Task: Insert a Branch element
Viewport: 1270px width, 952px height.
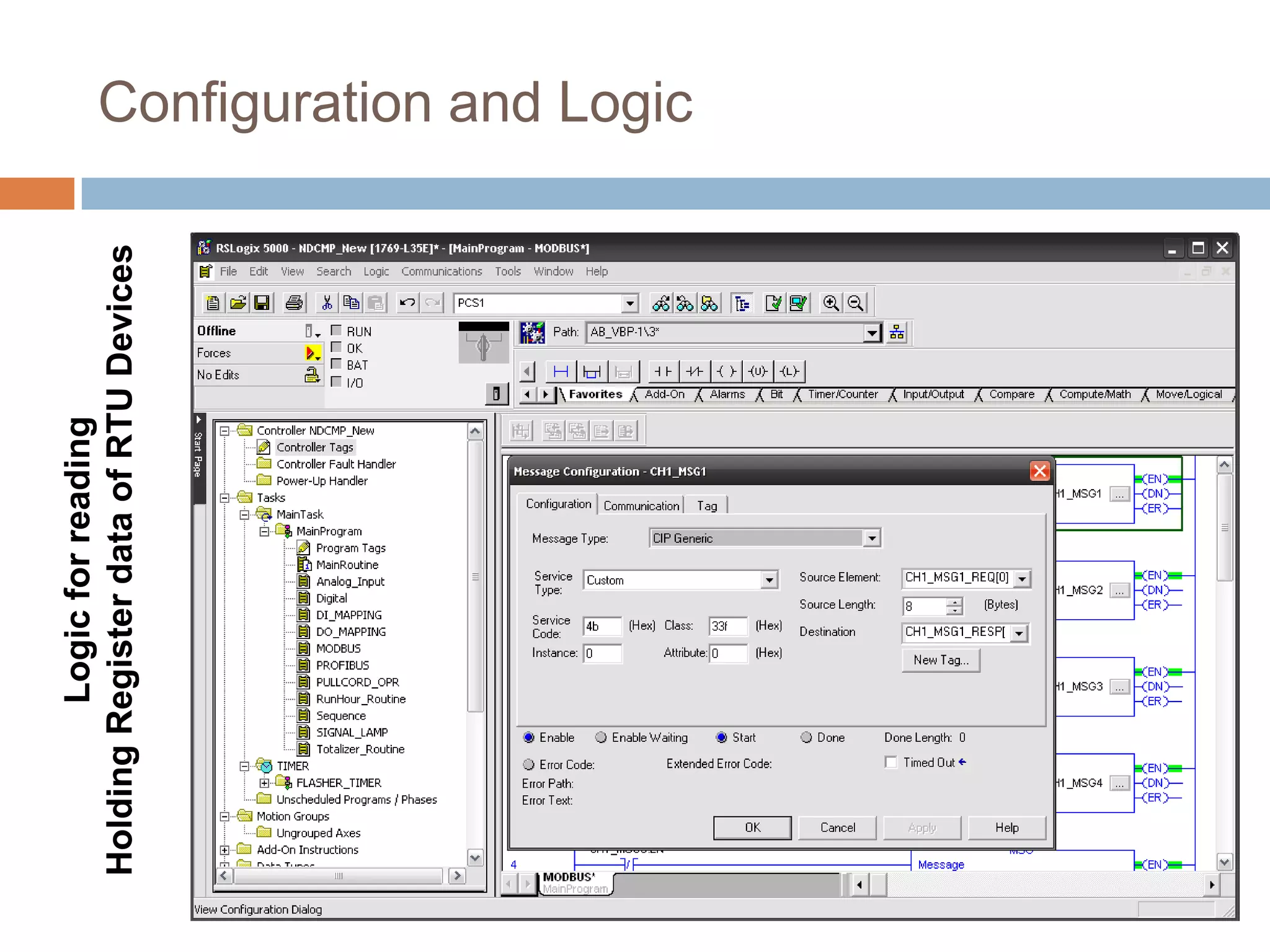Action: tap(592, 371)
